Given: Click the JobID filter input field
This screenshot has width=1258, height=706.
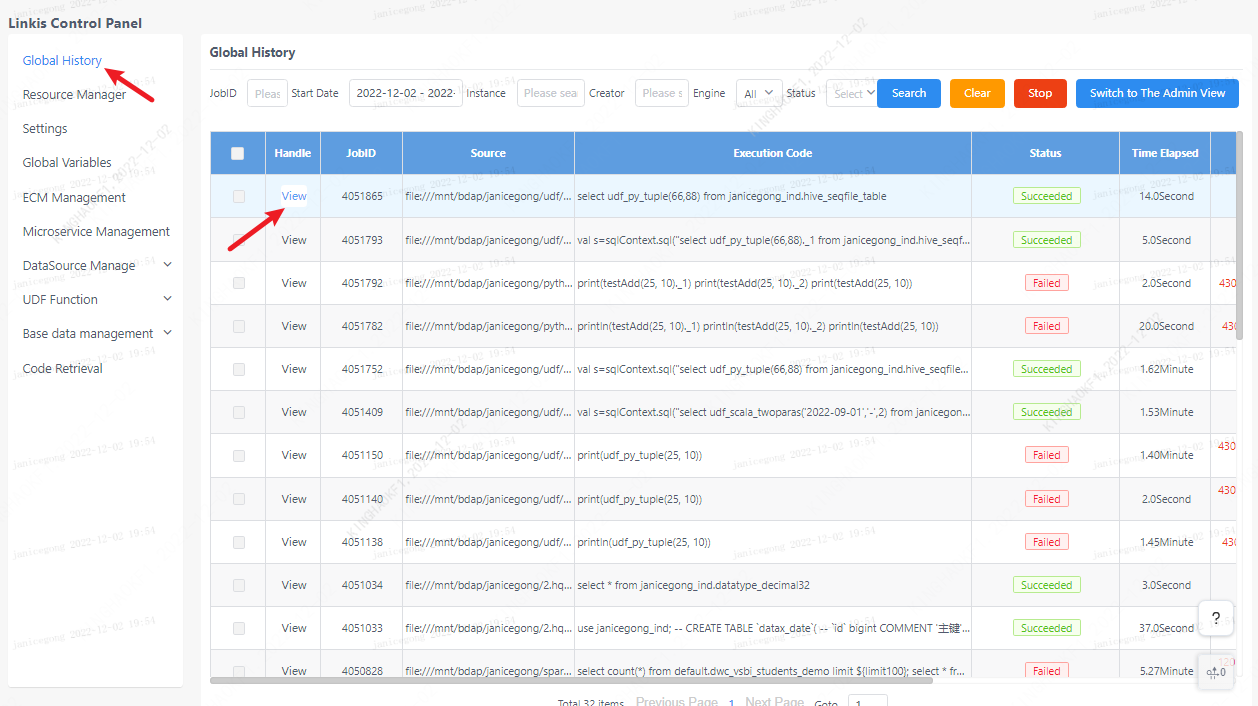Looking at the screenshot, I should click(x=267, y=93).
